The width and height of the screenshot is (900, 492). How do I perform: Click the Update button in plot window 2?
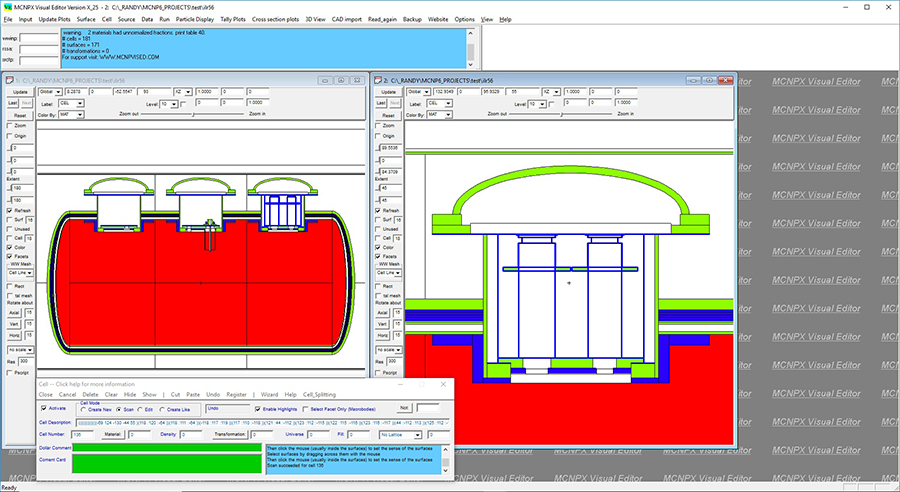point(389,92)
